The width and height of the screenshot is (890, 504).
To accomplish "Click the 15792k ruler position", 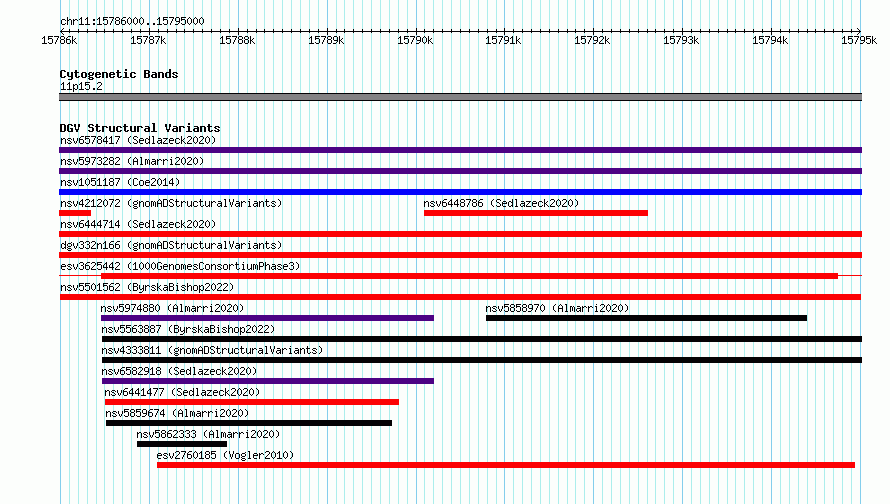I will (593, 40).
